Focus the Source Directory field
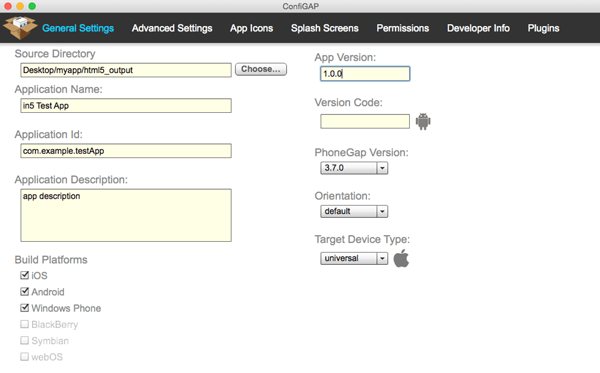 (x=126, y=70)
